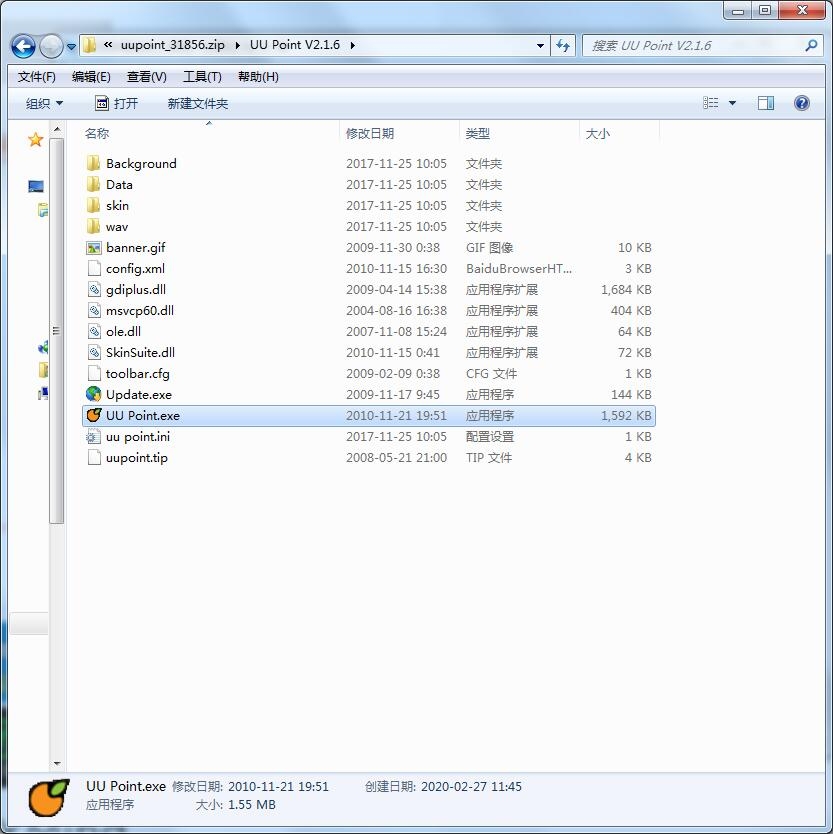Click 新建文件夹 button

point(197,103)
